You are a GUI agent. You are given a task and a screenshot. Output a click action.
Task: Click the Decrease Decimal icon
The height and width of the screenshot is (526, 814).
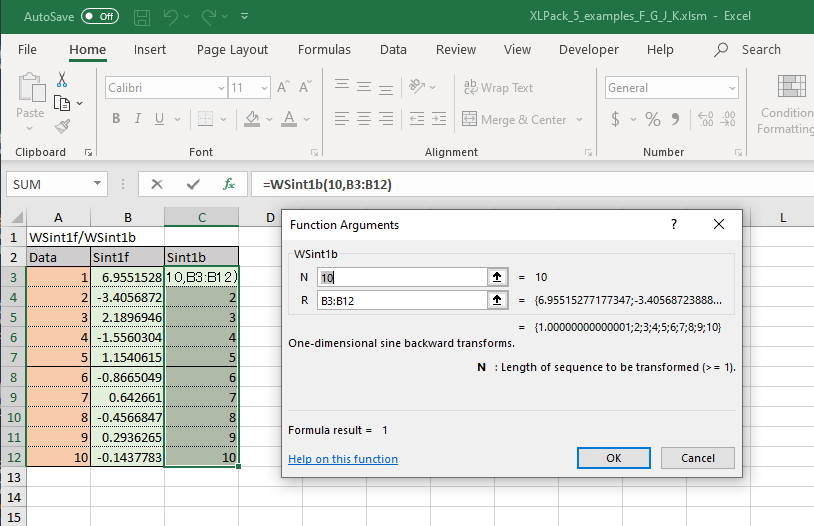click(x=728, y=119)
